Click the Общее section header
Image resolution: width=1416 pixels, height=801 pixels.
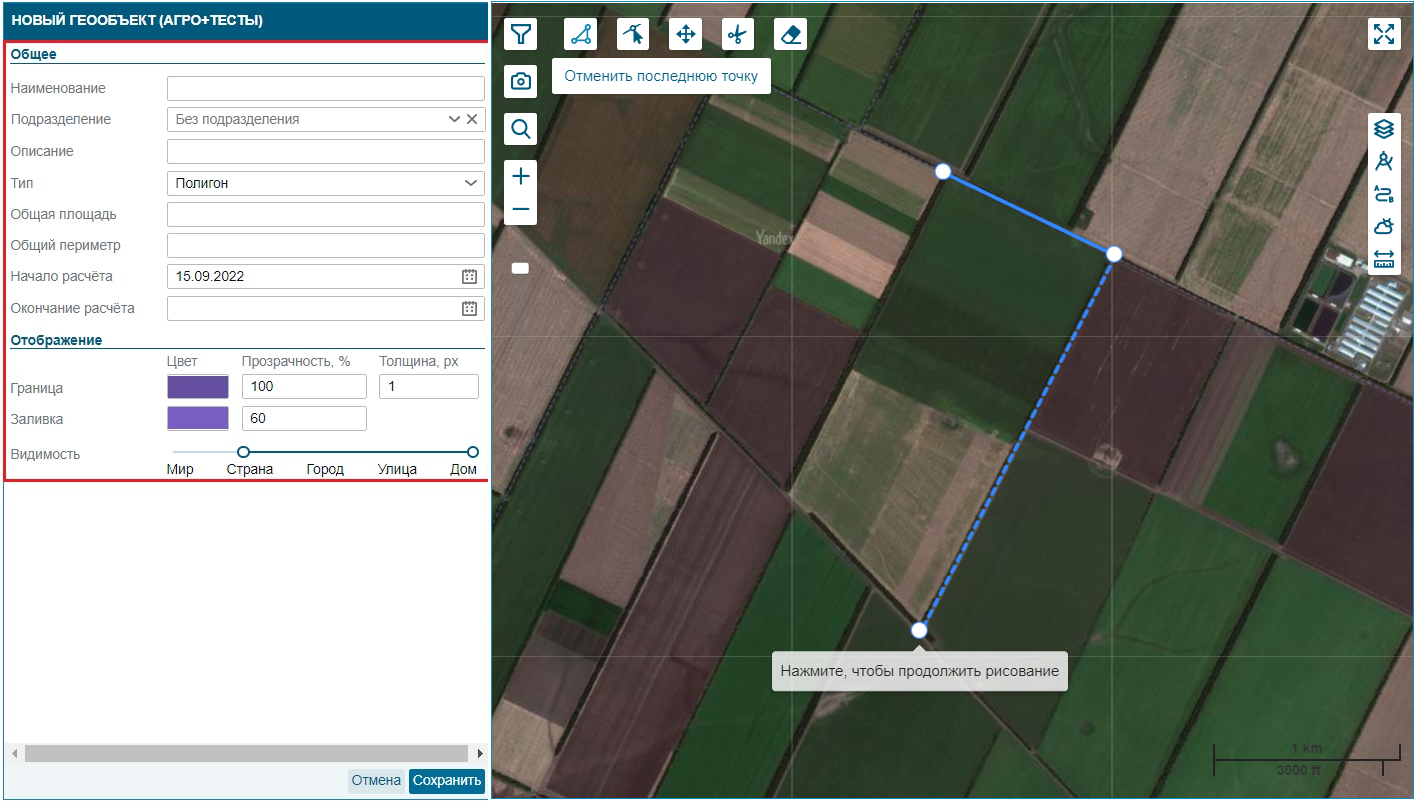(x=34, y=54)
